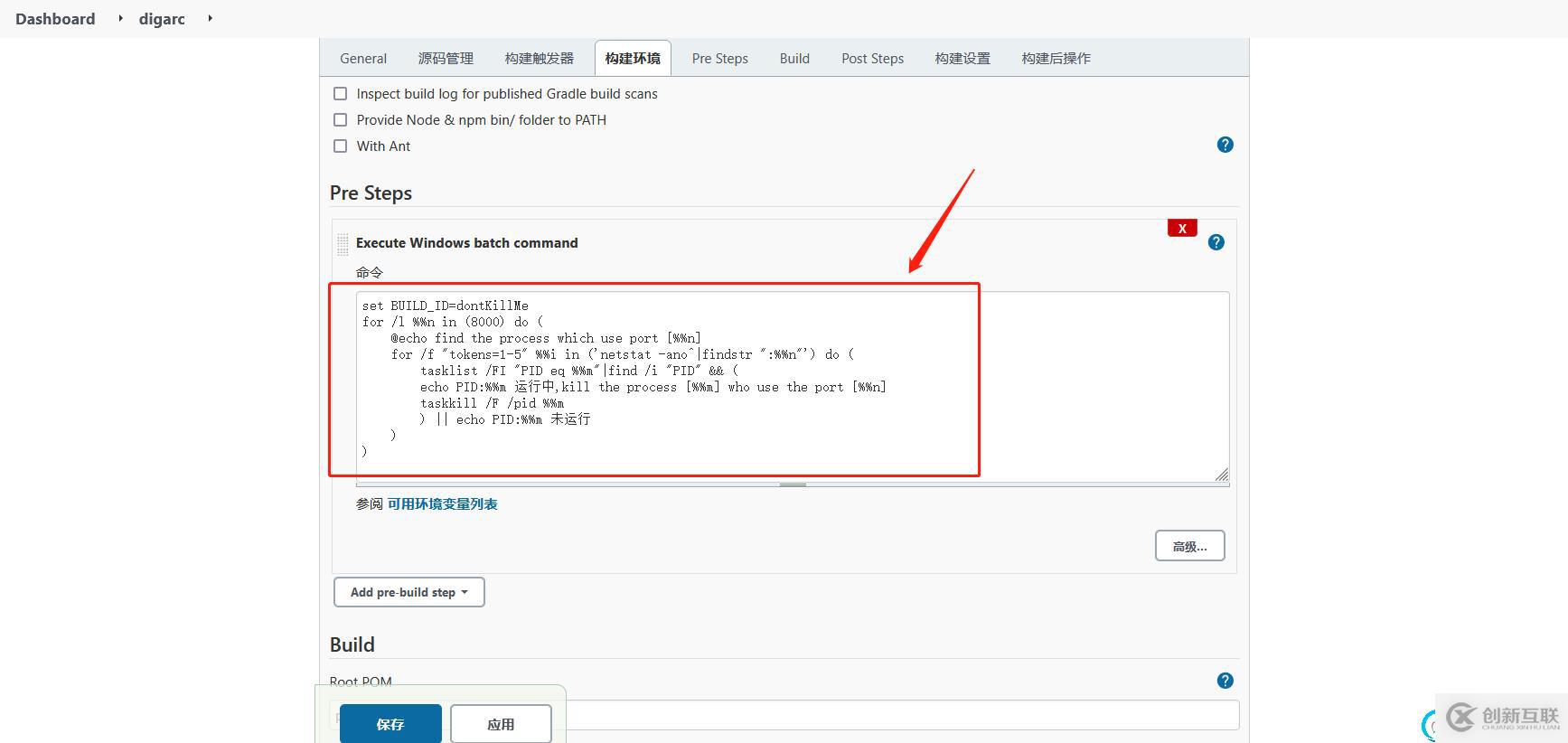Open the digarc project breadcrumb

pyautogui.click(x=162, y=19)
